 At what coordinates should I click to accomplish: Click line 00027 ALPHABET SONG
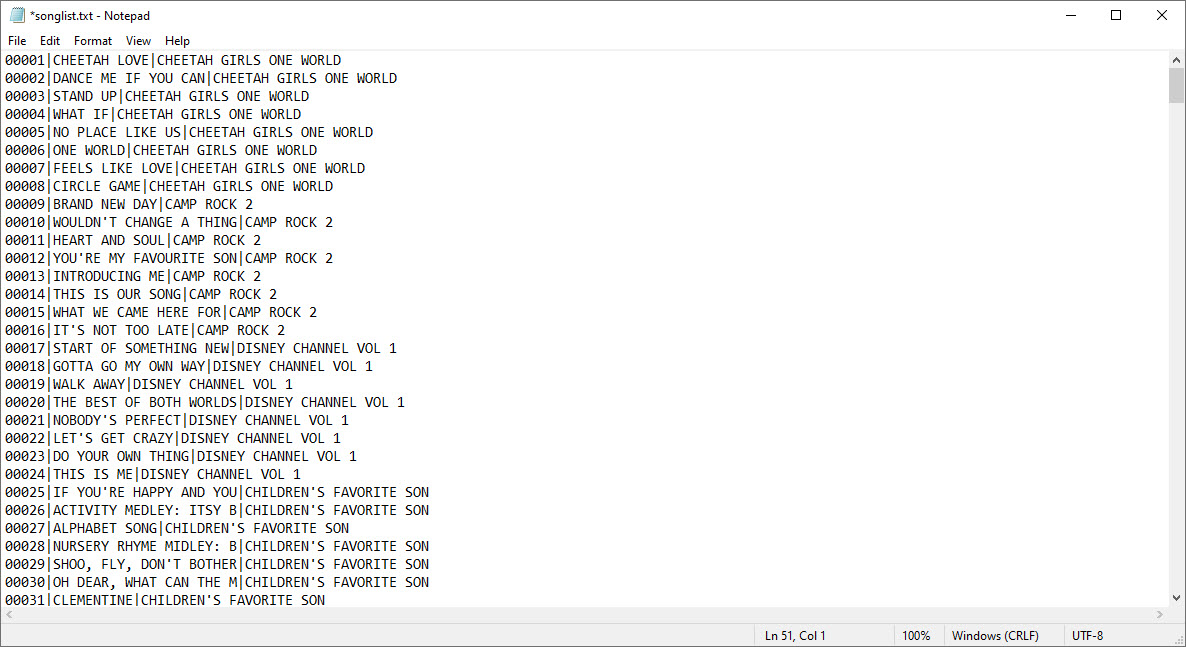177,528
